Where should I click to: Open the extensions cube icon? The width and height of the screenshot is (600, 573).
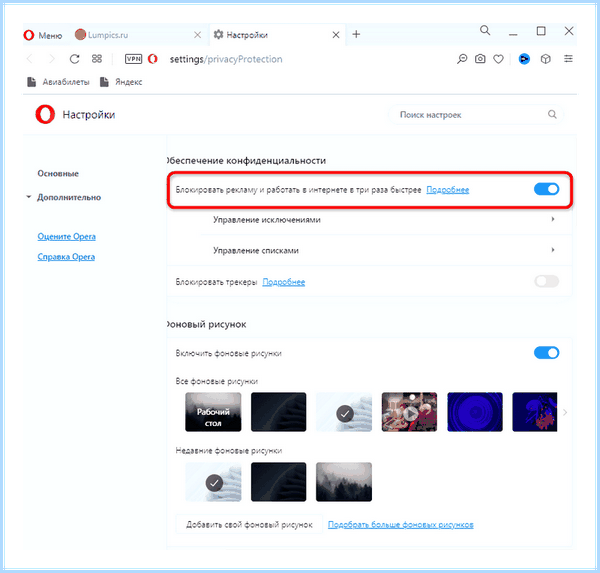[x=545, y=59]
